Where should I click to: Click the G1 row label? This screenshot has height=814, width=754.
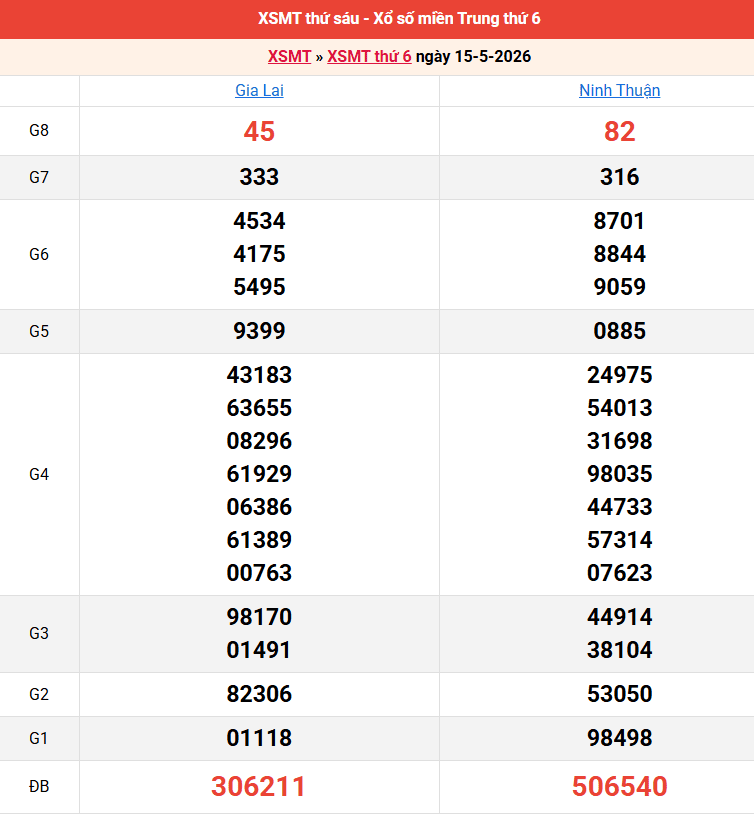click(39, 738)
